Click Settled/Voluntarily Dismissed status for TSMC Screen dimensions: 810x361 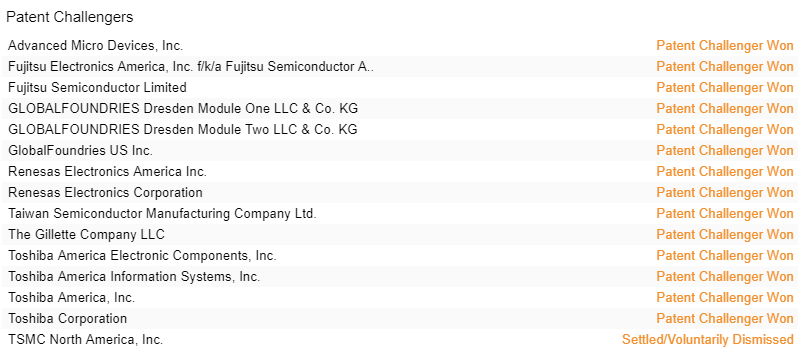[708, 340]
